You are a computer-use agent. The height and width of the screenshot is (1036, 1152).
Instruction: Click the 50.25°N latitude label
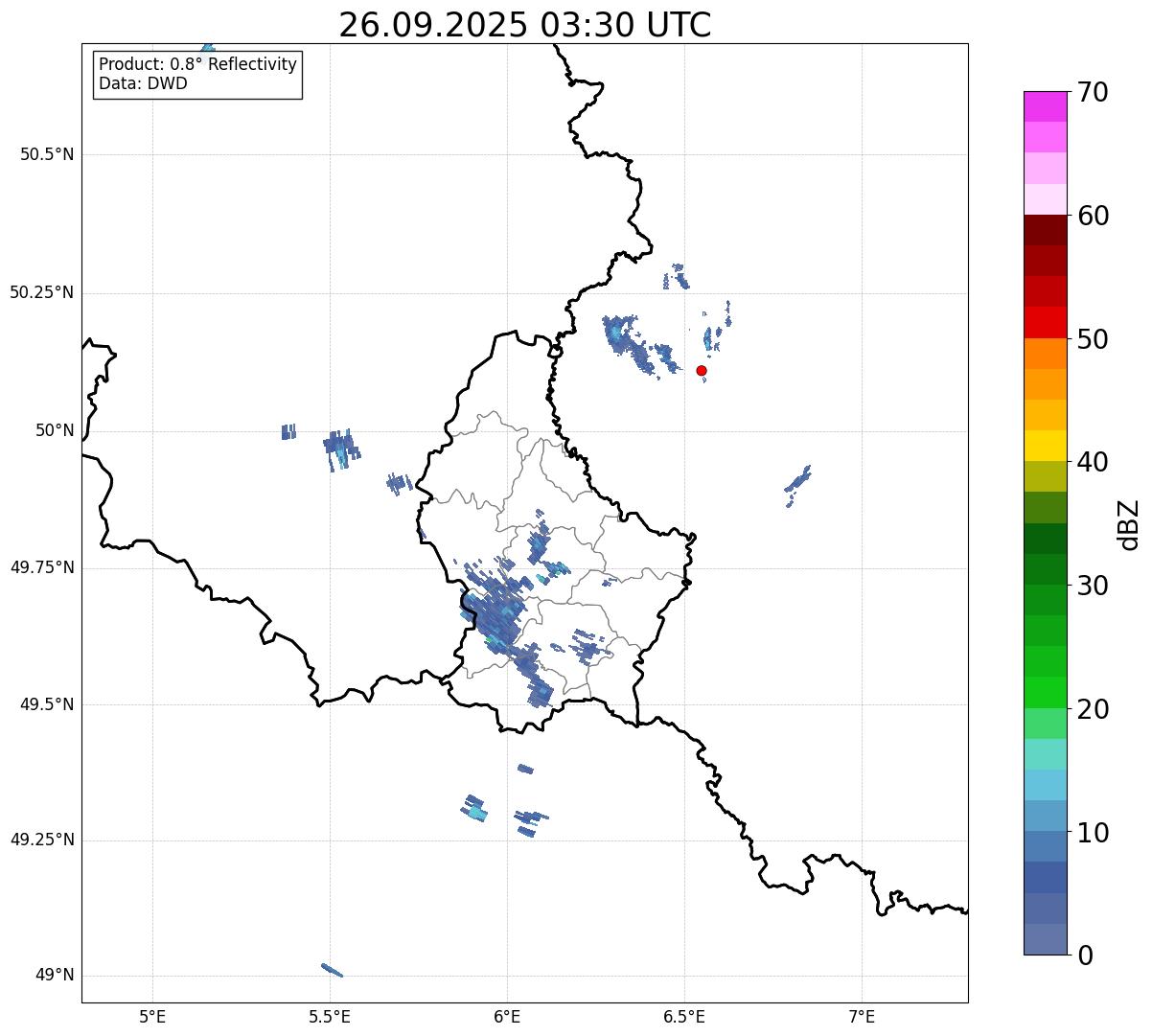click(42, 292)
